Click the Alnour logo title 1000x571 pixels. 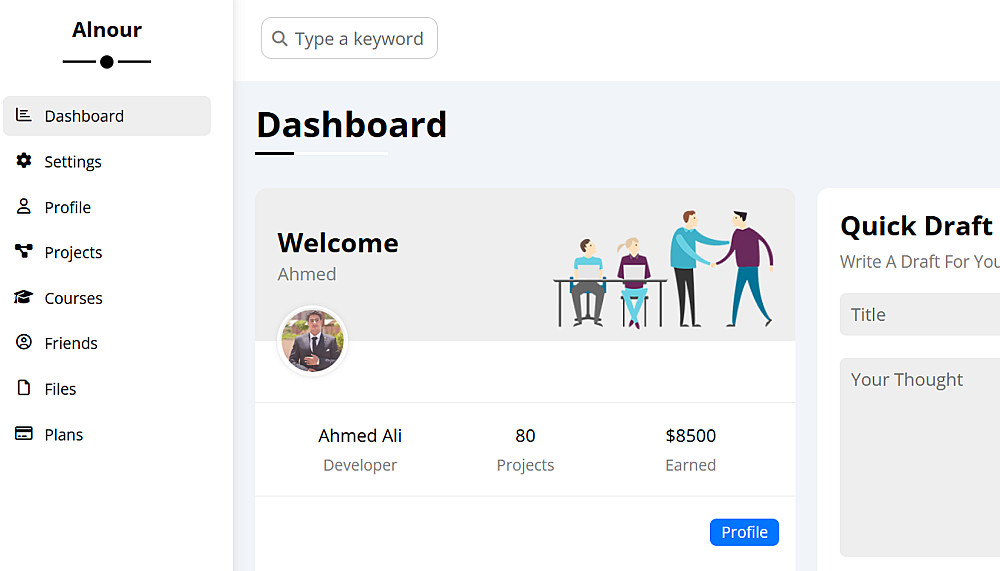[107, 30]
